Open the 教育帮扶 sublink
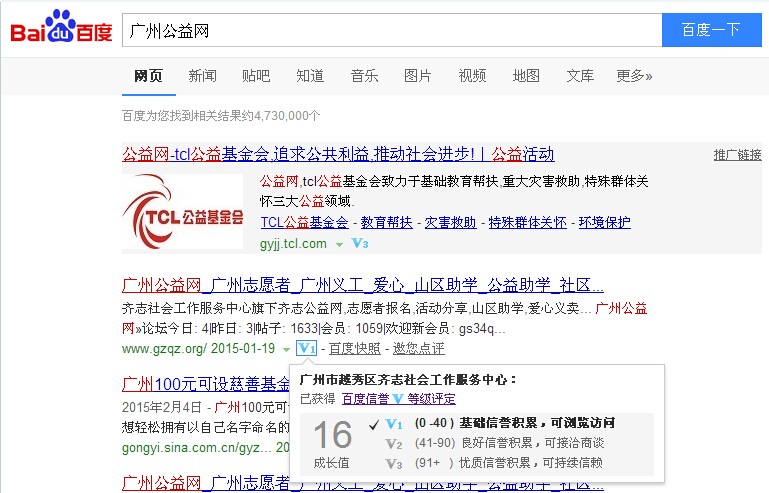 (386, 222)
